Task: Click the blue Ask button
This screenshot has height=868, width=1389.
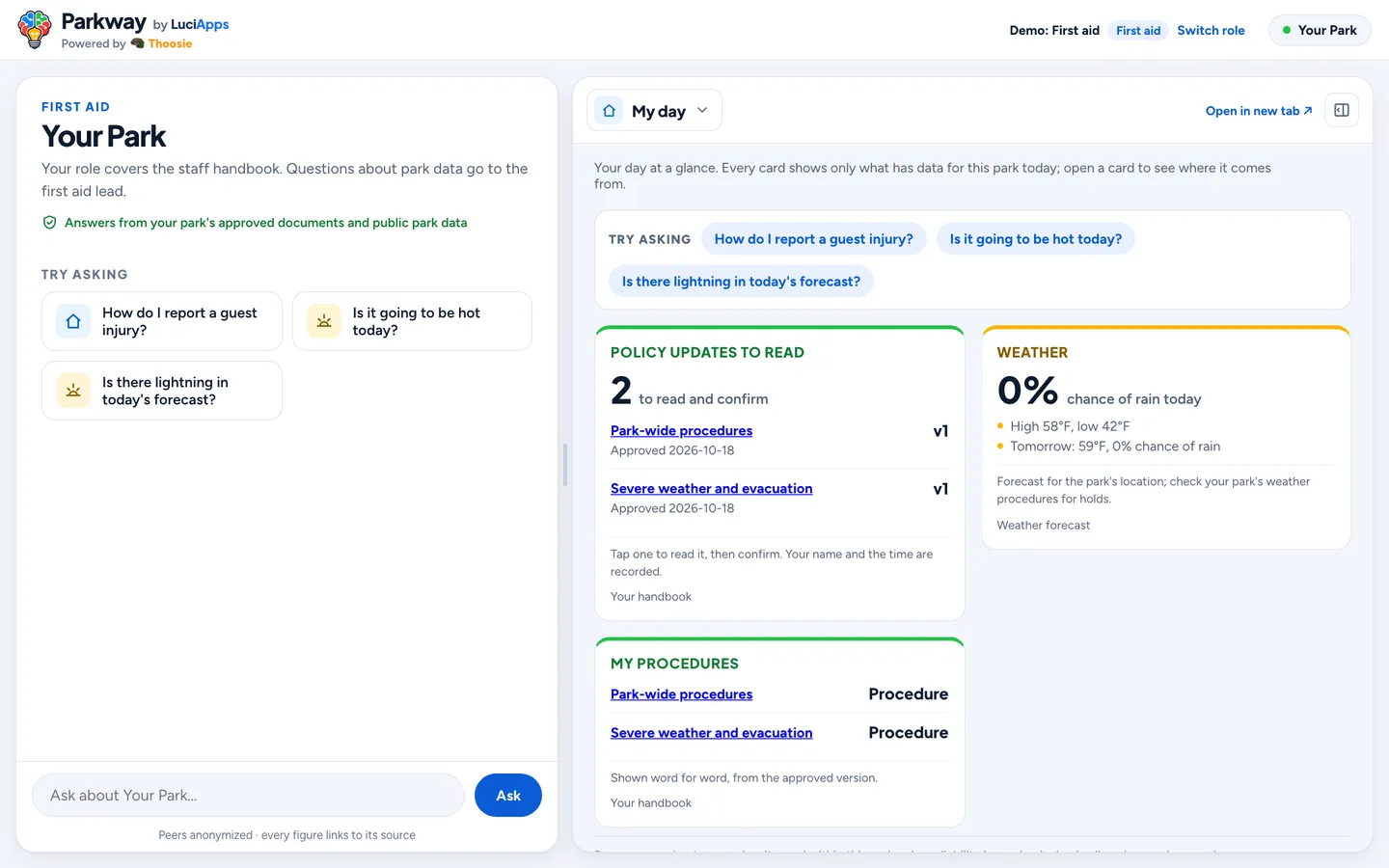Action: tap(508, 796)
